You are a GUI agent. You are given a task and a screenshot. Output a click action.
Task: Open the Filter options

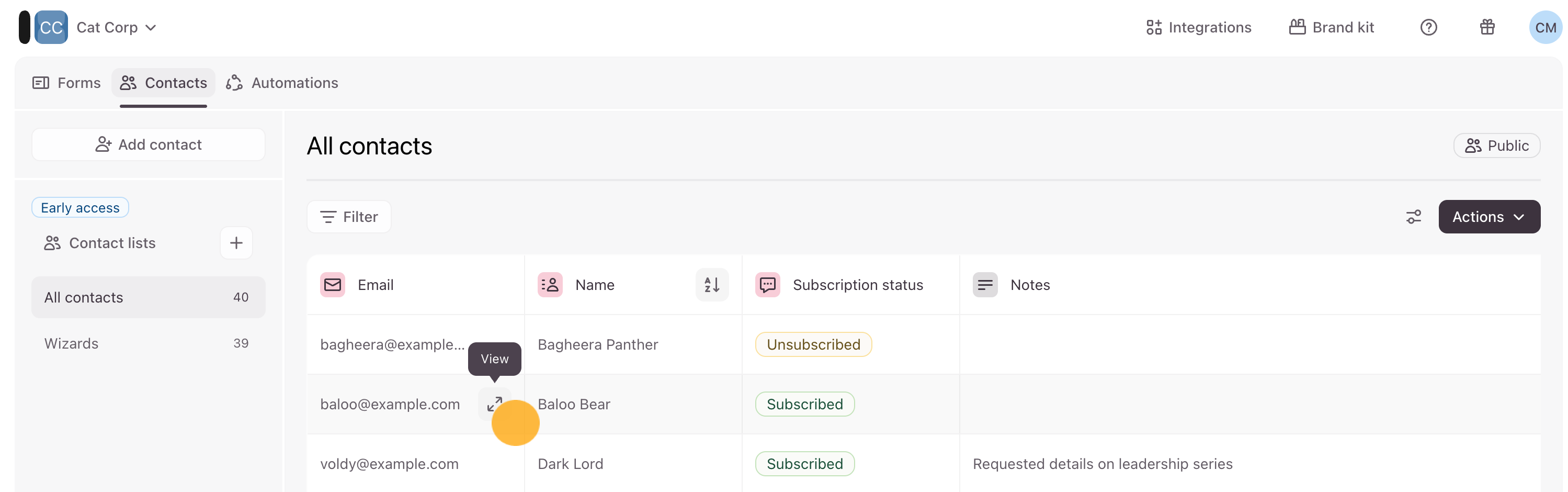349,217
